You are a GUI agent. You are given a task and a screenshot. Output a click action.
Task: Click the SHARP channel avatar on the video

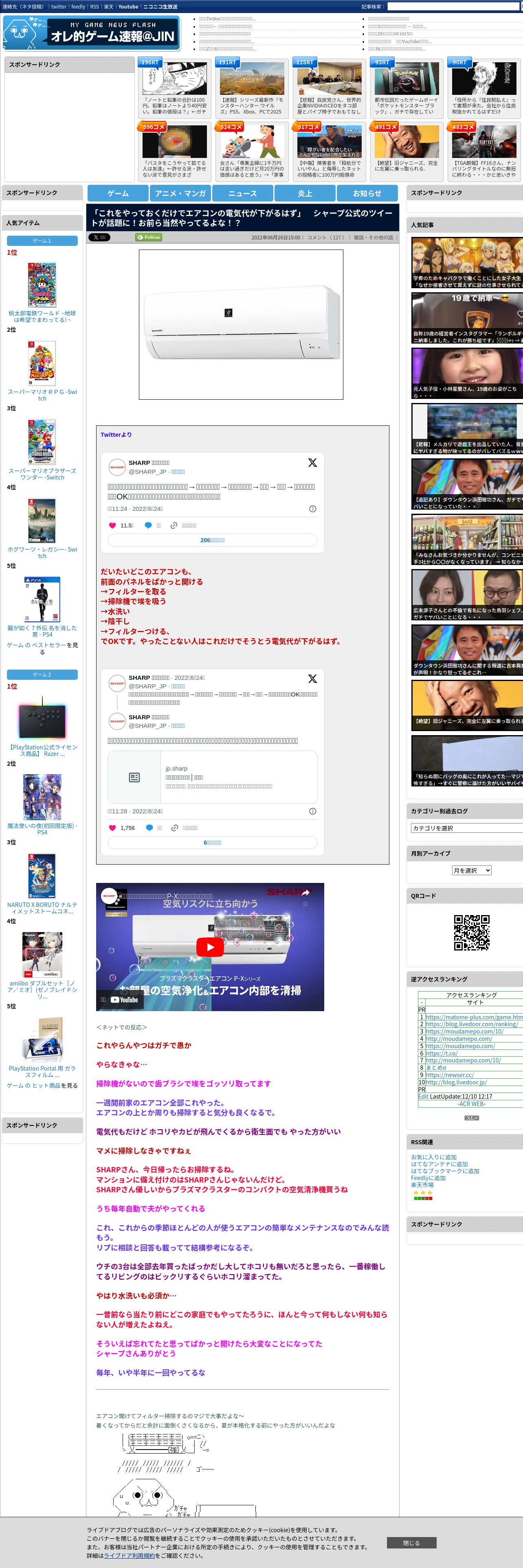pos(109,897)
